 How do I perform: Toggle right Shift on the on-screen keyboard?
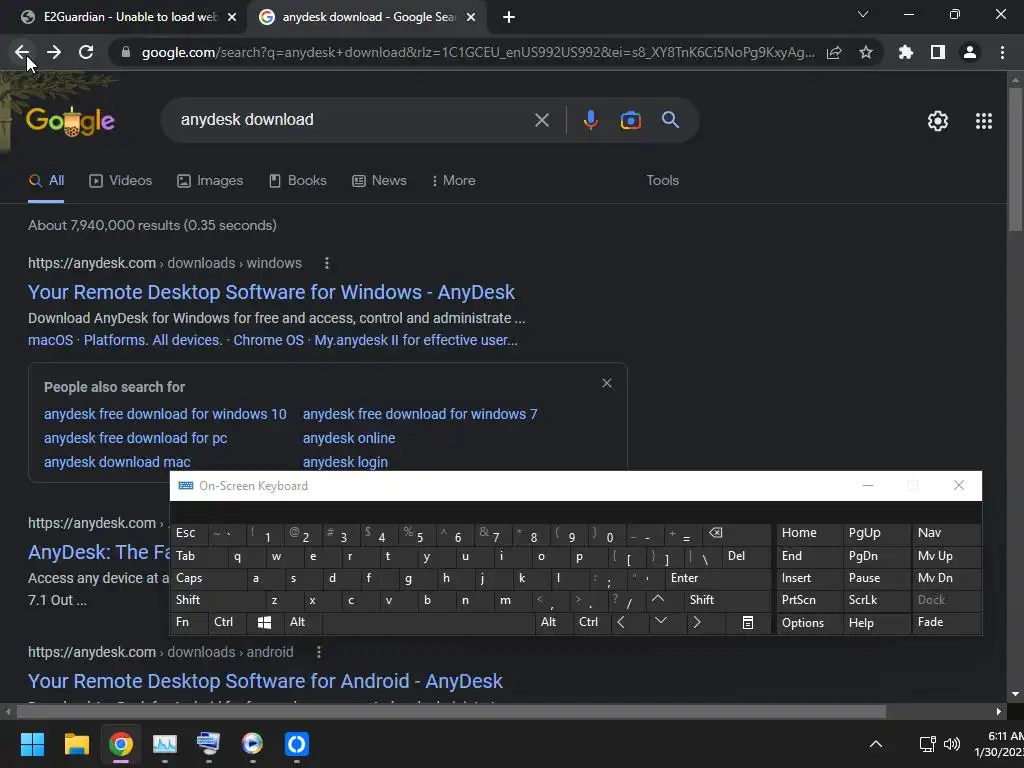728,600
